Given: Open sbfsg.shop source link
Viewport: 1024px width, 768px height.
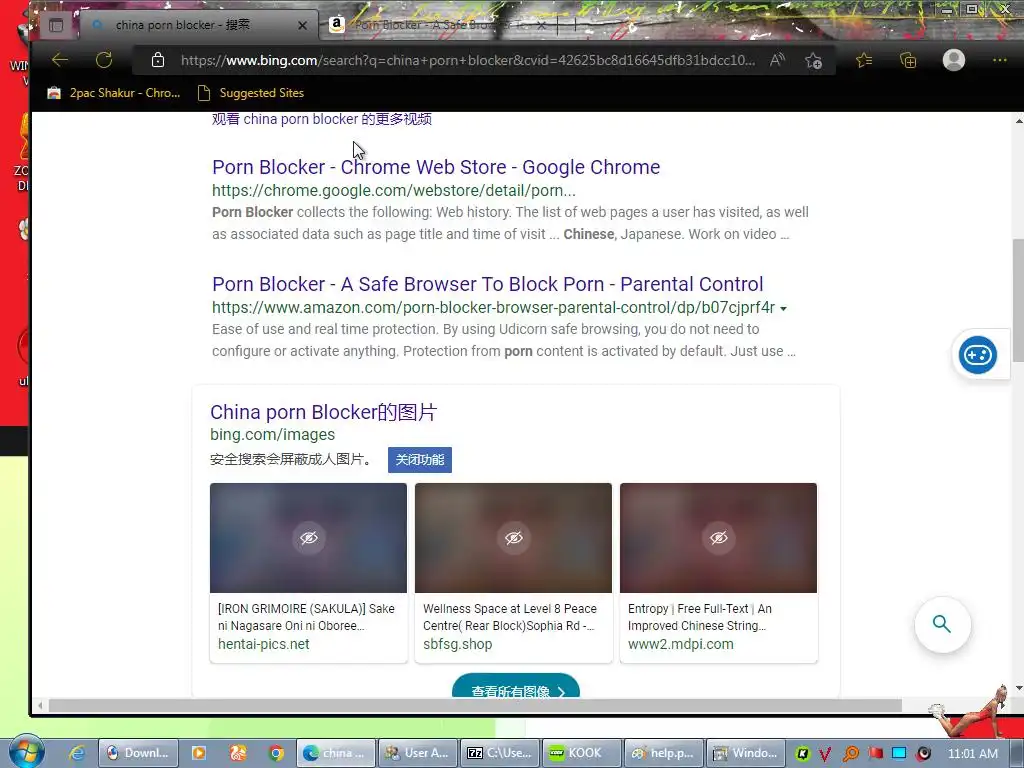Looking at the screenshot, I should pos(458,644).
